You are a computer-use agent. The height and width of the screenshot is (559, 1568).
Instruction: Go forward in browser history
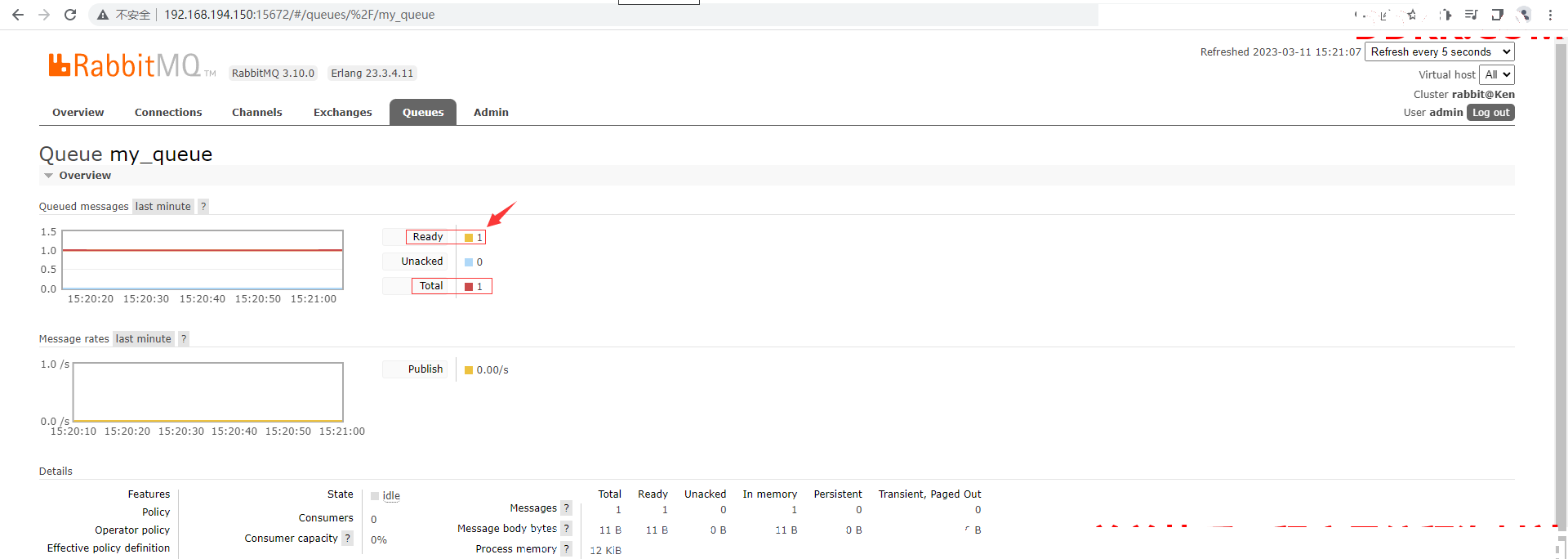[x=44, y=15]
